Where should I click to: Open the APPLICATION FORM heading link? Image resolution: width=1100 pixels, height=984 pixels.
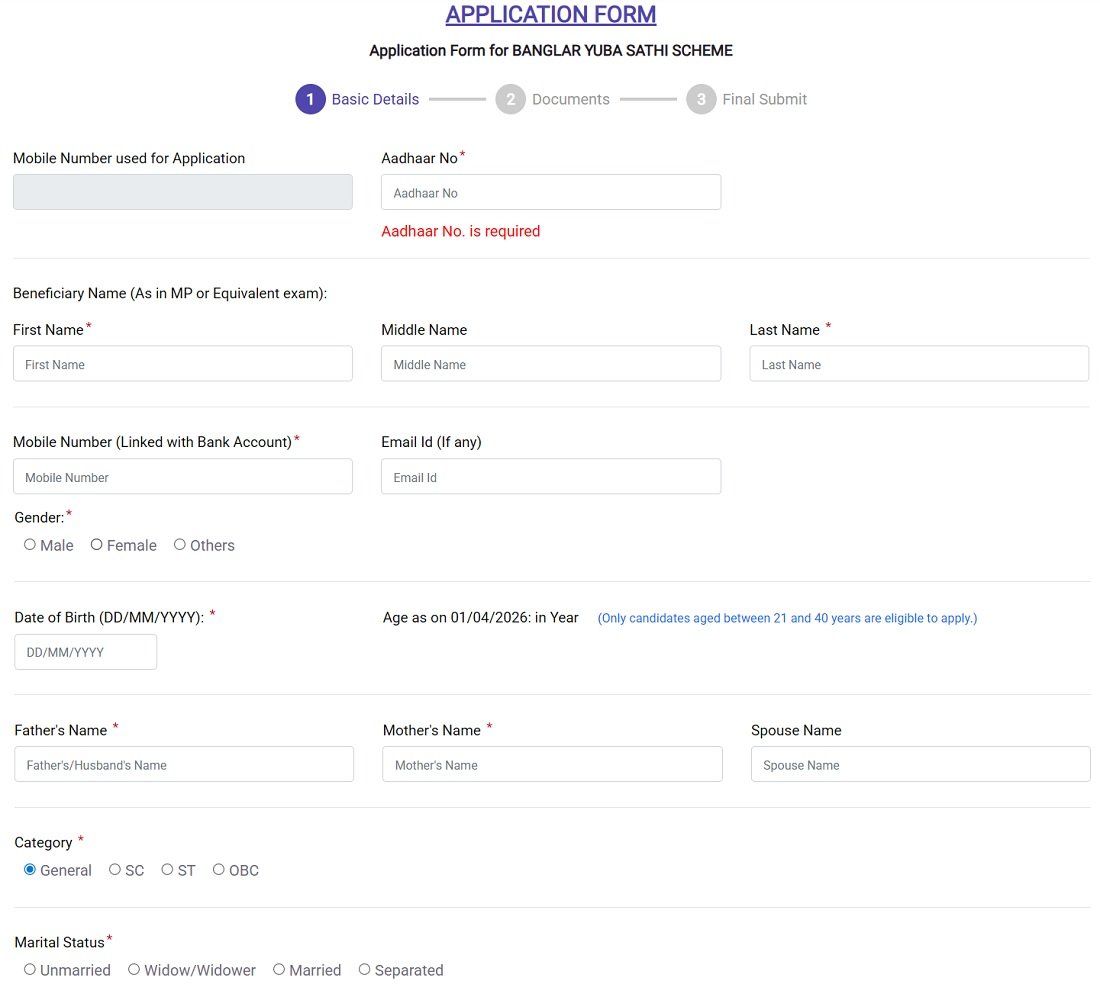[550, 14]
